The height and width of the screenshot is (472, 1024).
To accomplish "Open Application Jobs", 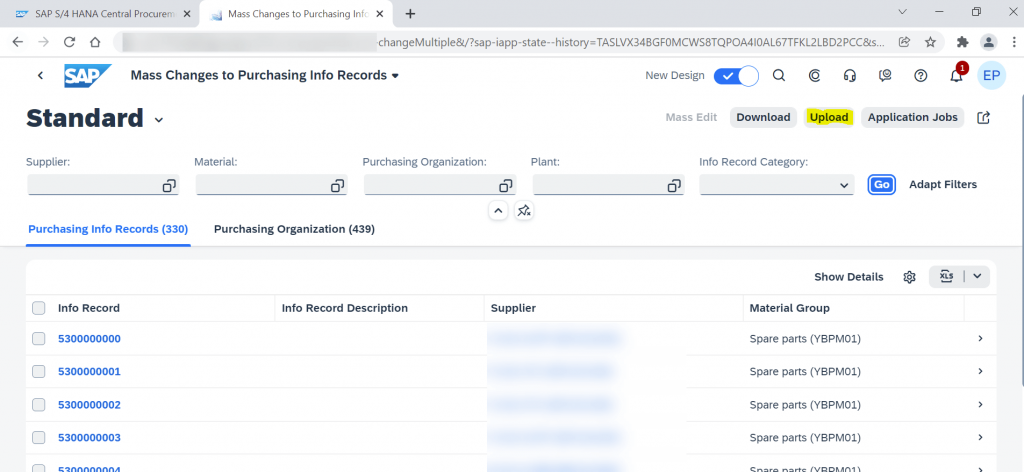I will point(912,118).
